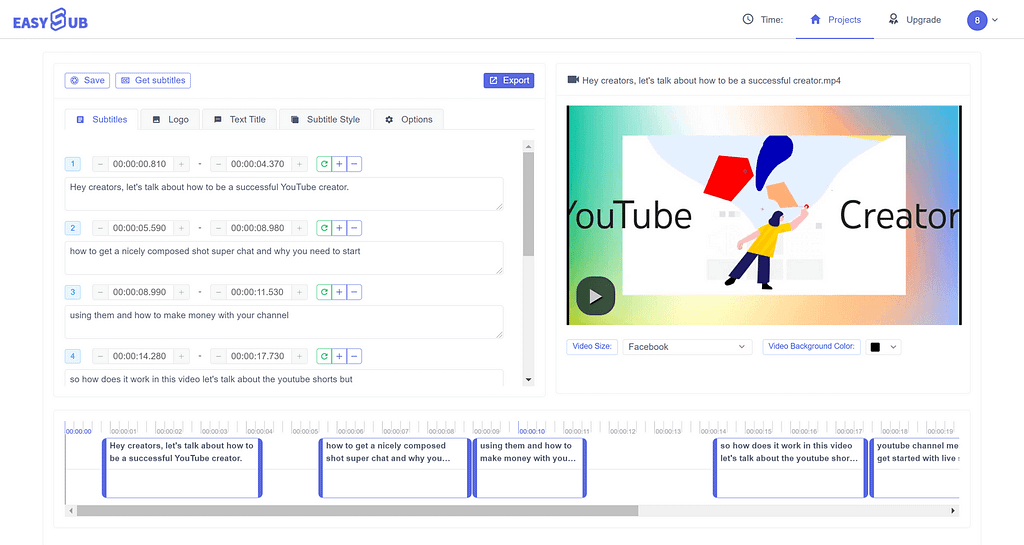Click the user avatar labeled 8
Screen dimensions: 1024x545
click(x=977, y=20)
